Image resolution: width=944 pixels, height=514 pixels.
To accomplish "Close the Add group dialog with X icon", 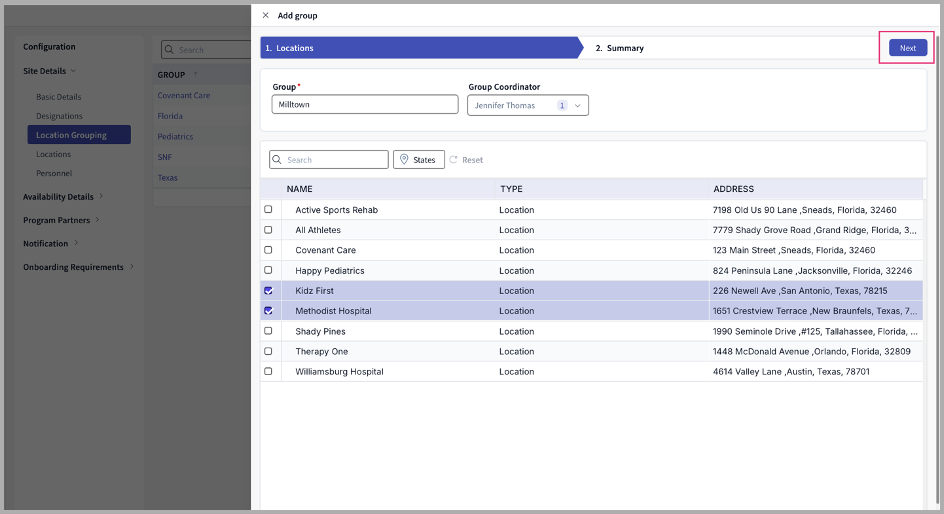I will 265,16.
